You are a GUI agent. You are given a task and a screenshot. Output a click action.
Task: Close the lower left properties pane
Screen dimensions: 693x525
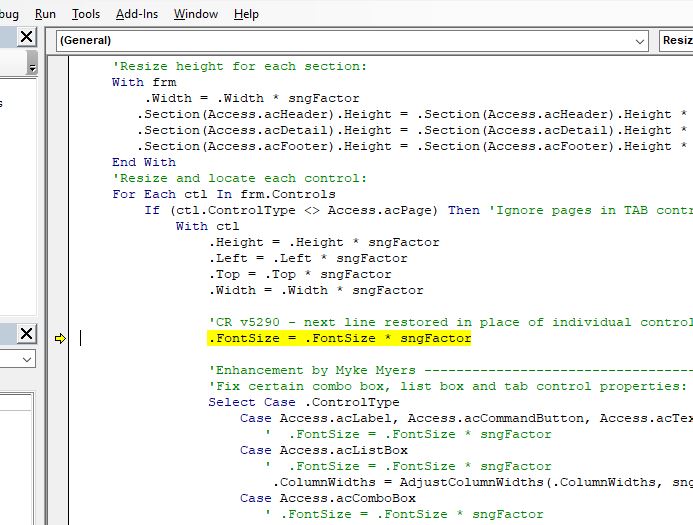pyautogui.click(x=27, y=334)
